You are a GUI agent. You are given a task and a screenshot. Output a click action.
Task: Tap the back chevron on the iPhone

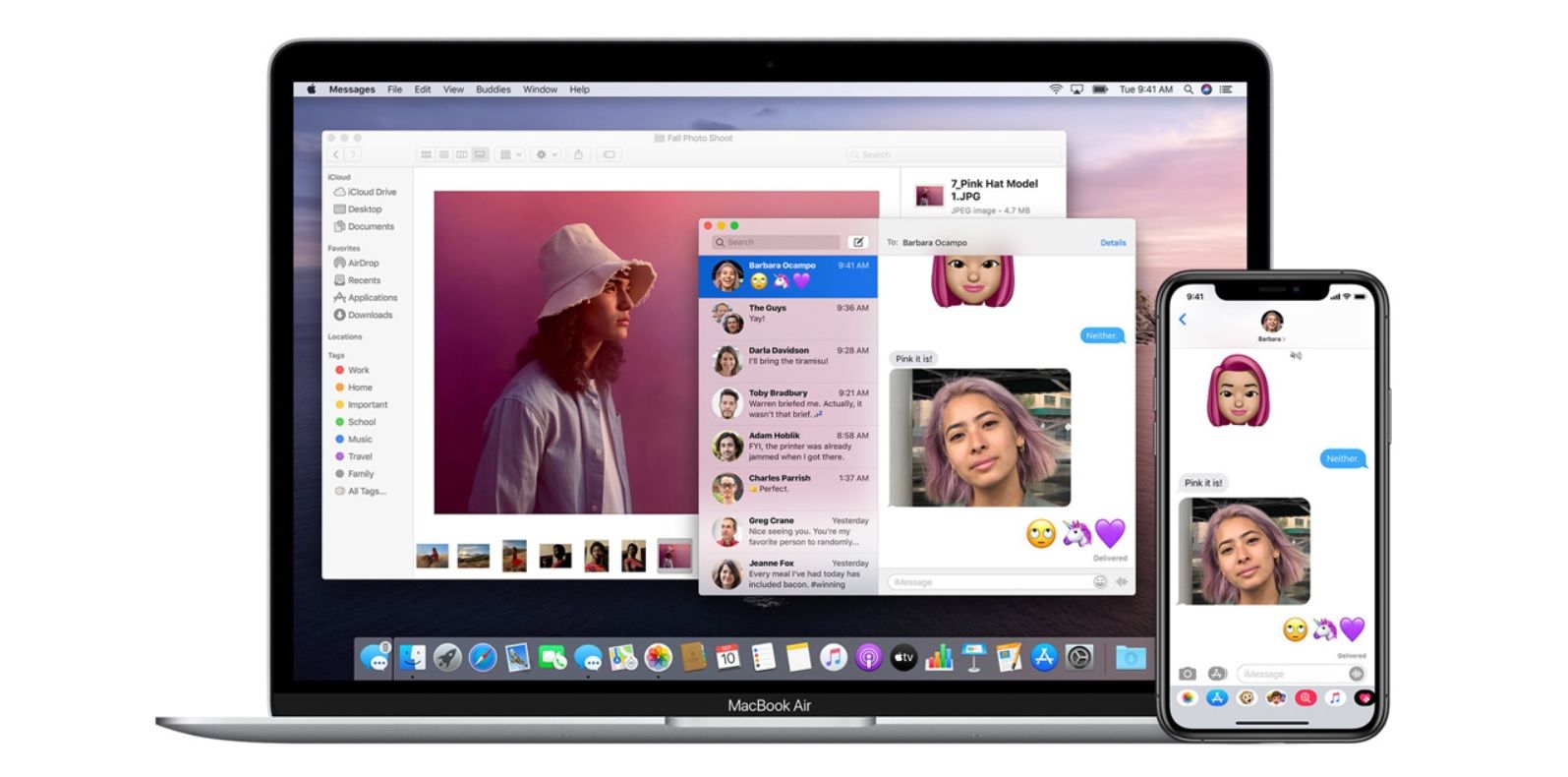click(1183, 320)
